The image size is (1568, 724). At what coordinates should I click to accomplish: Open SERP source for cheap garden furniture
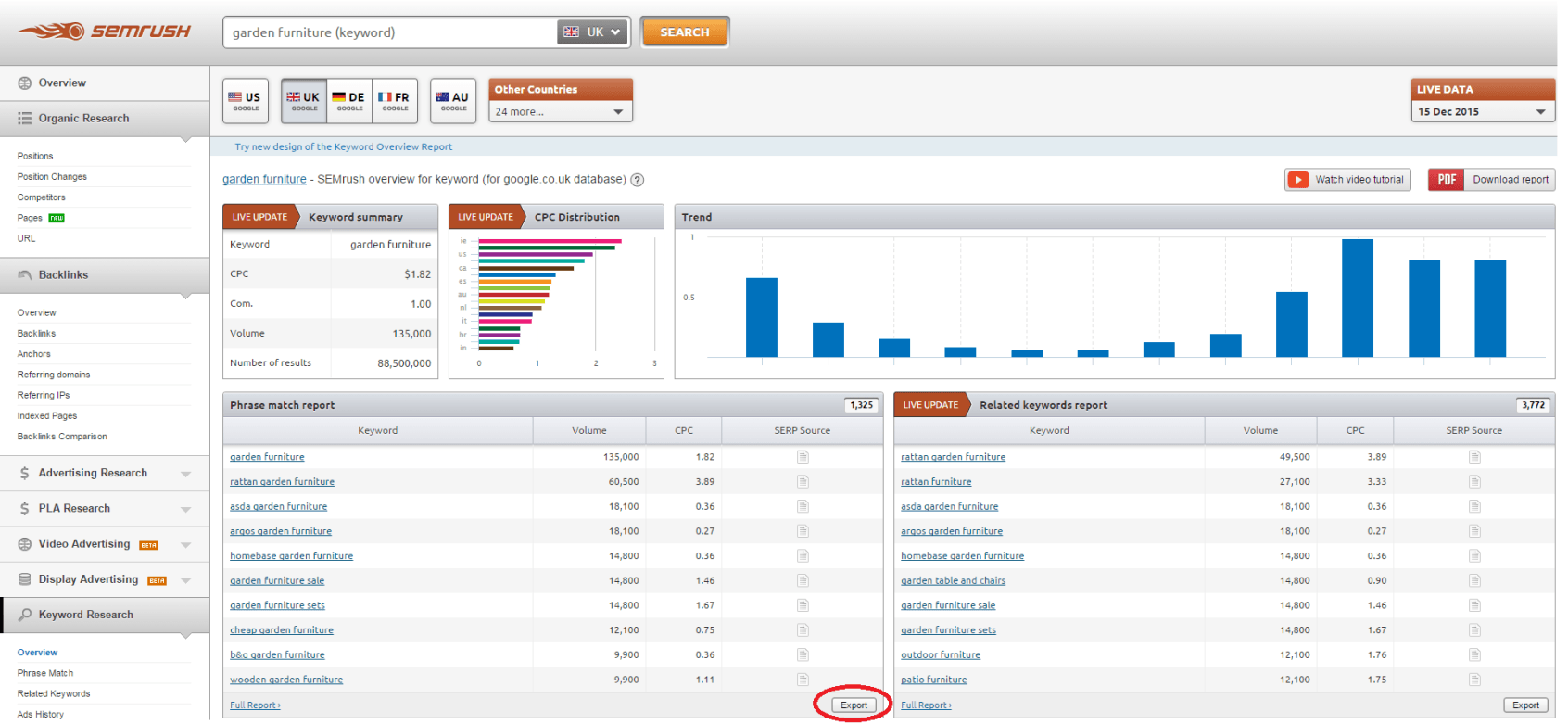pos(803,630)
